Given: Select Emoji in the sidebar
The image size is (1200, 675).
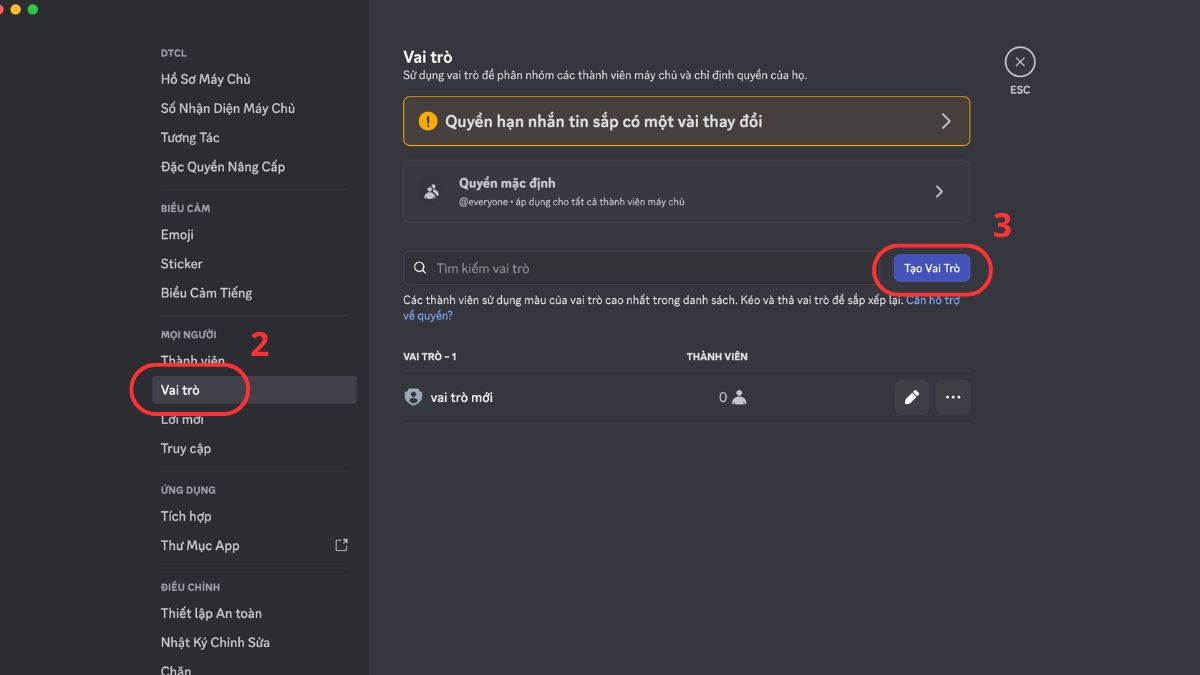Looking at the screenshot, I should (x=177, y=234).
